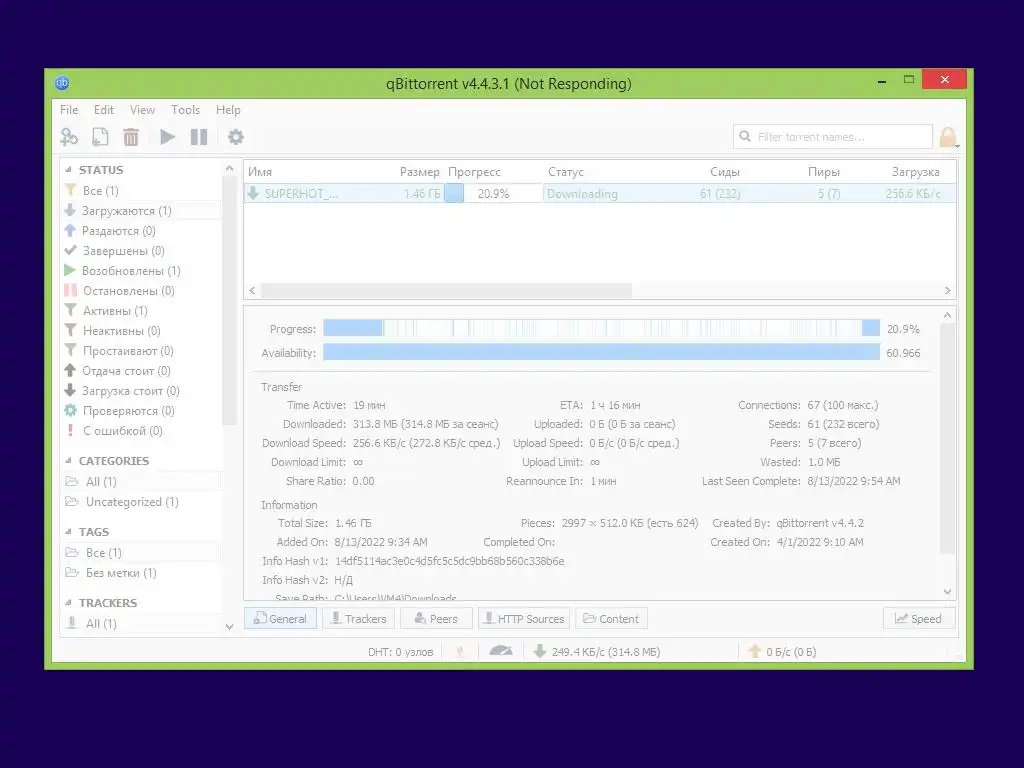Click sidebar scroll down arrow
Image resolution: width=1024 pixels, height=768 pixels.
coord(229,627)
